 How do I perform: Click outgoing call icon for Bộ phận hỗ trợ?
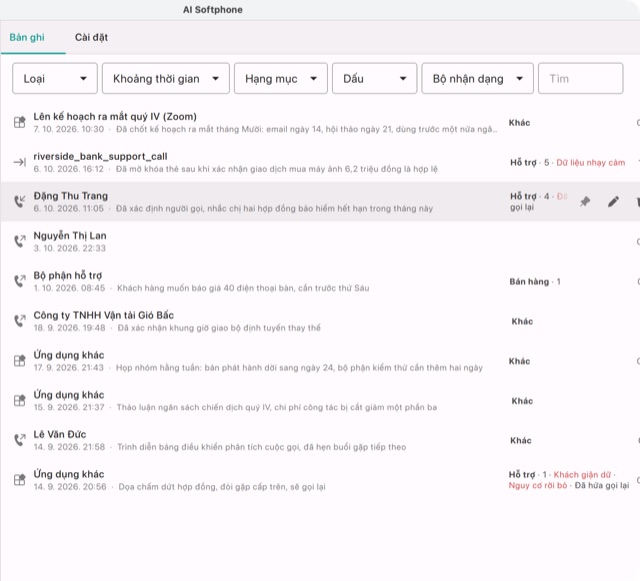click(20, 281)
